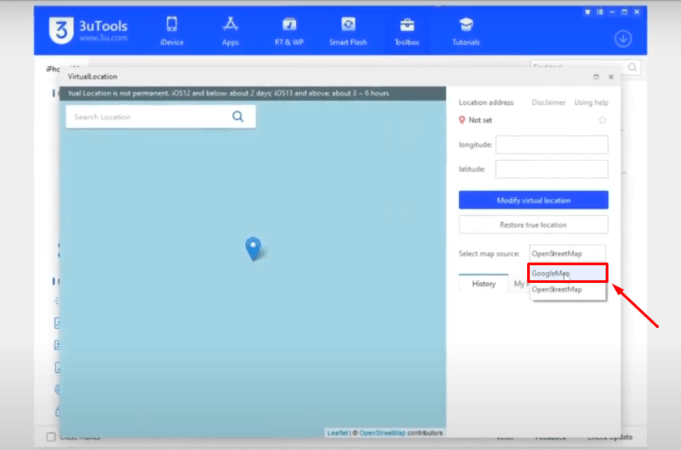Click the 3uTools shield logo

[x=61, y=30]
